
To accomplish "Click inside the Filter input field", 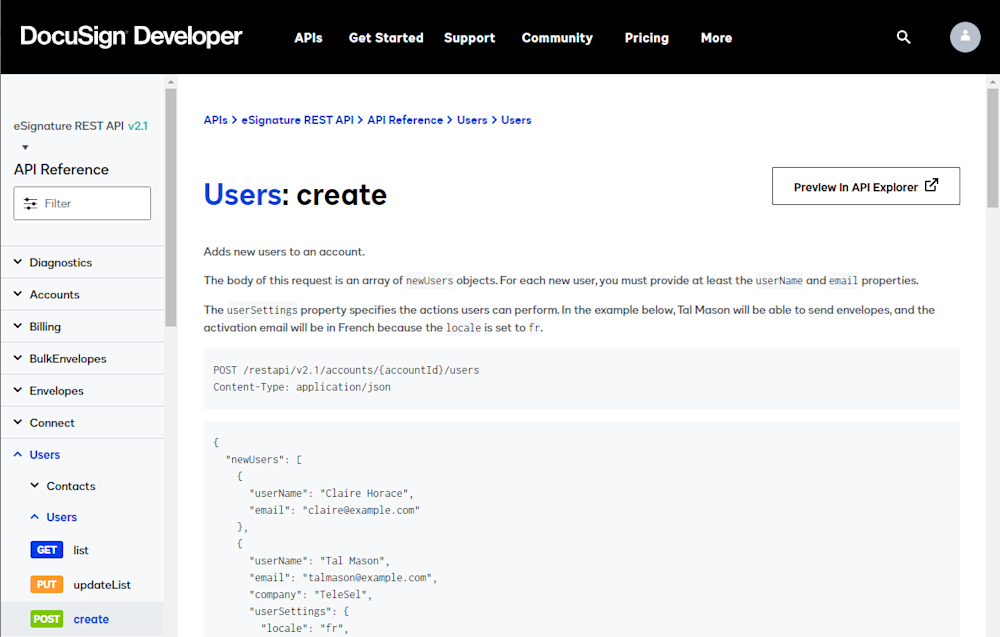I will pyautogui.click(x=90, y=203).
